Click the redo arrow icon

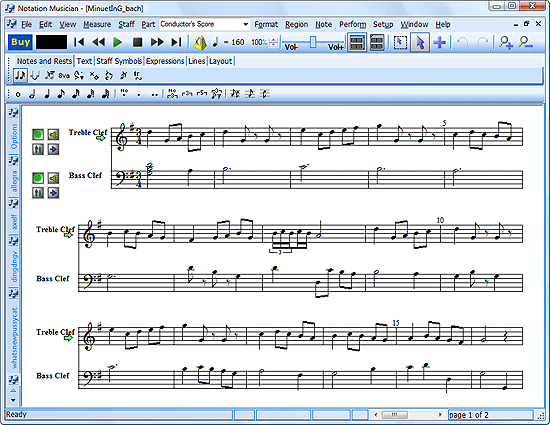point(483,42)
